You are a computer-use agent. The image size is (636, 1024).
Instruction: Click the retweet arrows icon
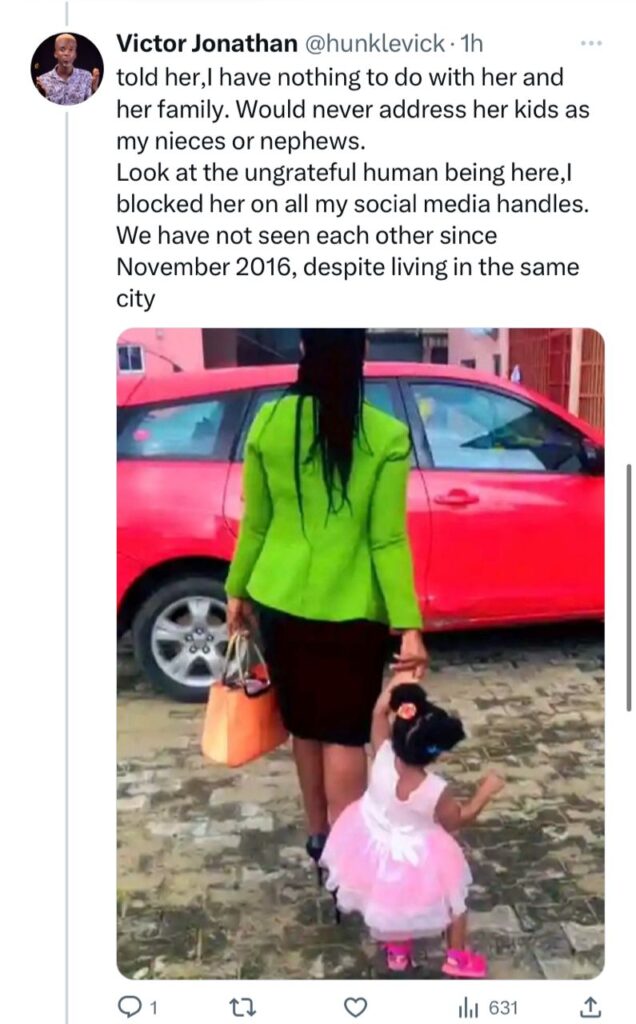click(x=244, y=1007)
